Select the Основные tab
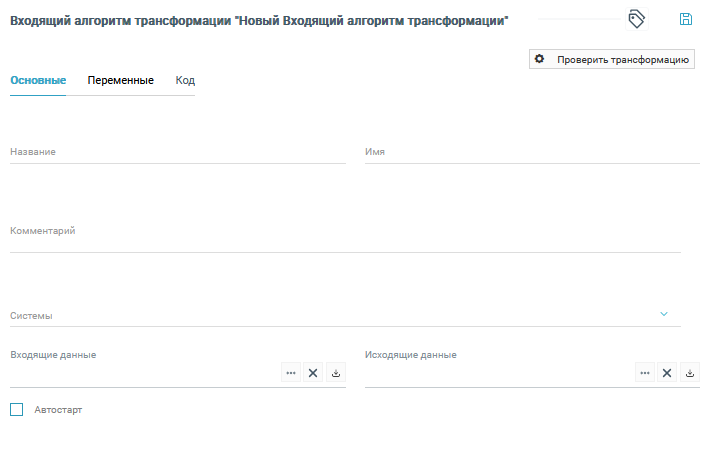 pos(38,80)
